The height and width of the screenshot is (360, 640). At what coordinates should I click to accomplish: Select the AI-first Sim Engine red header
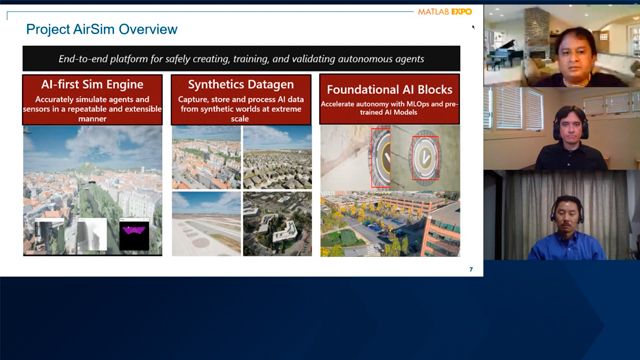click(x=92, y=100)
